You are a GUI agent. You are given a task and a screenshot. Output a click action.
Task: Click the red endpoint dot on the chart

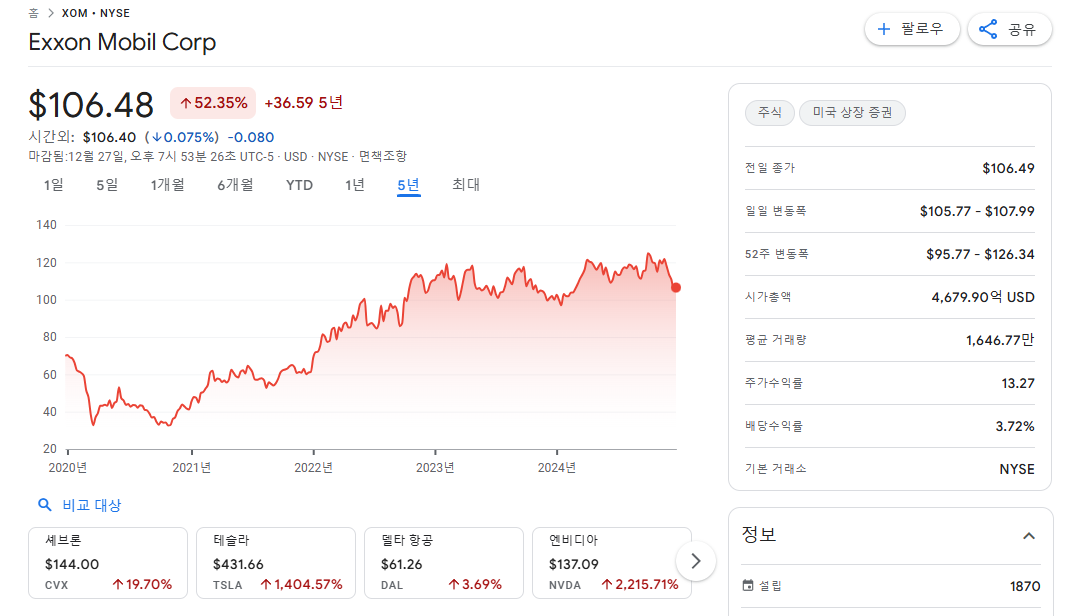coord(675,287)
